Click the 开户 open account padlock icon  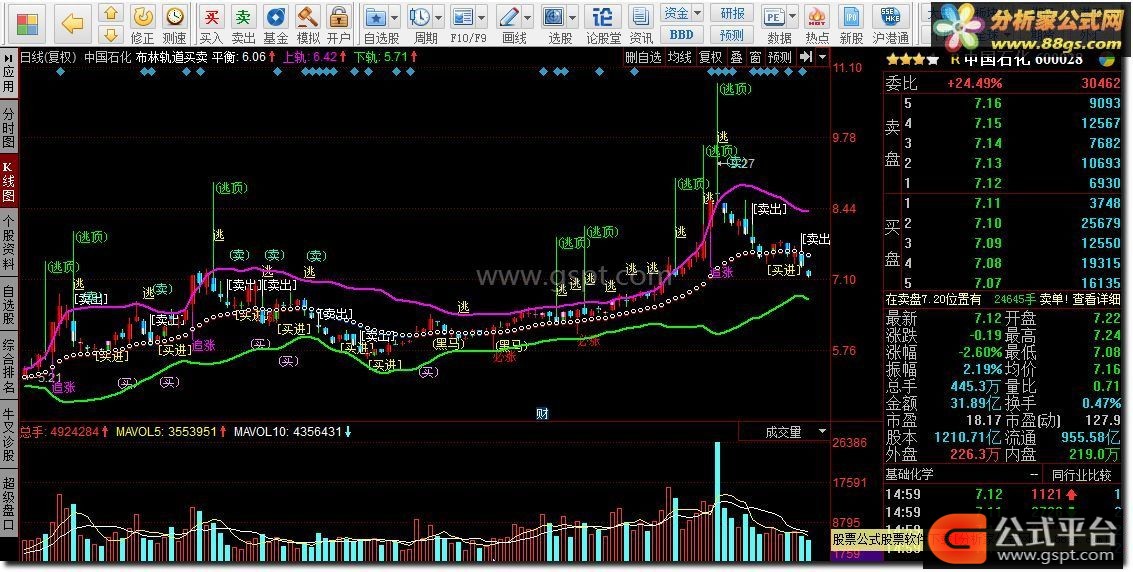[x=338, y=24]
